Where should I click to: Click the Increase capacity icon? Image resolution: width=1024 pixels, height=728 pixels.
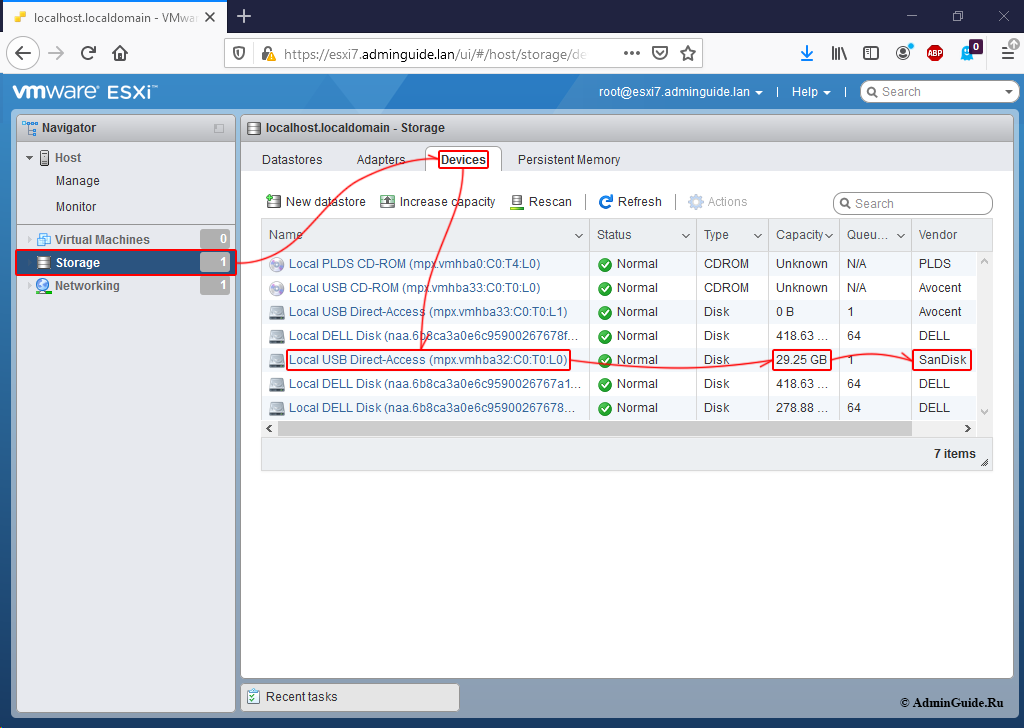click(387, 201)
